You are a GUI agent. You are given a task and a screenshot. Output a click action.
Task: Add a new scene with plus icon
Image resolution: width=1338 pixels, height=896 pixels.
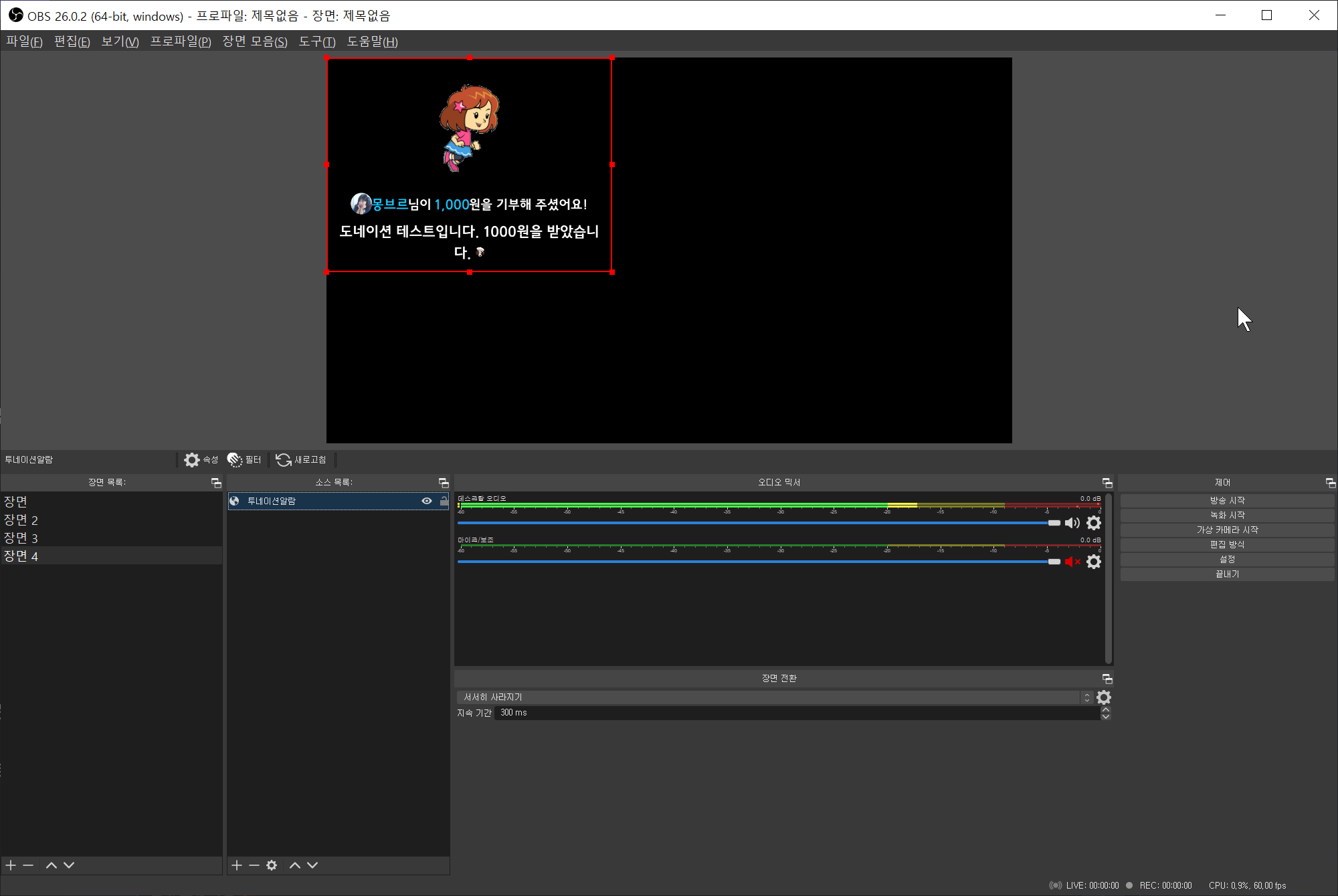(11, 865)
